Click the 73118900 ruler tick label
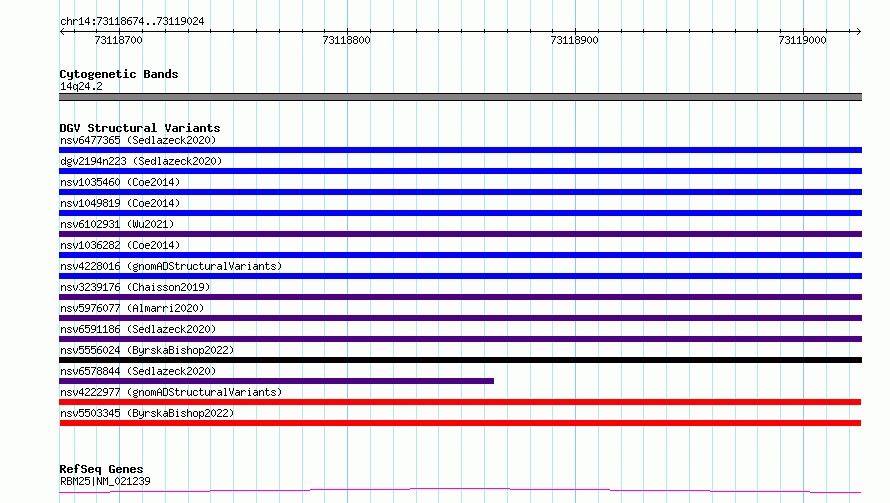 pos(574,40)
